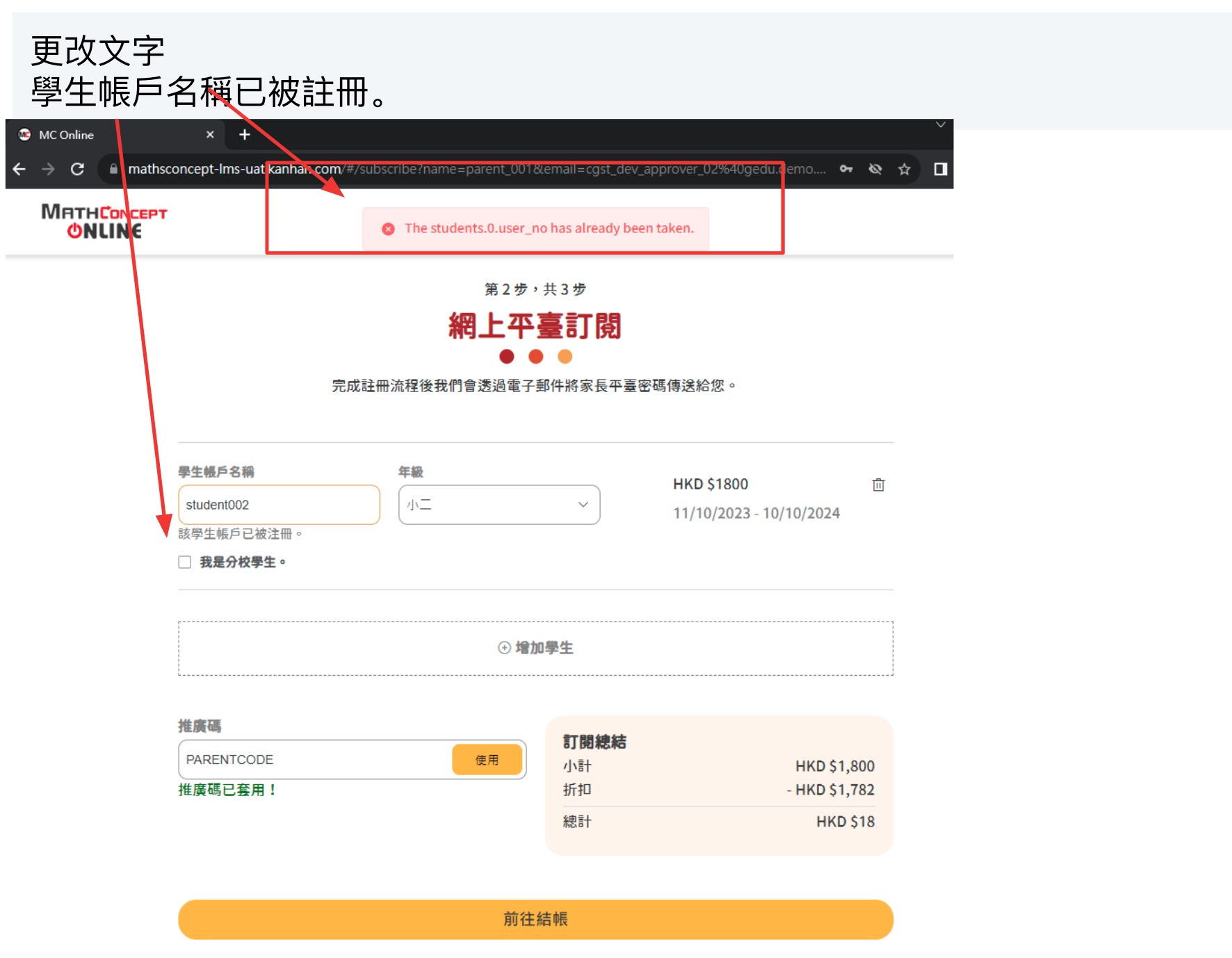1232x958 pixels.
Task: Close the MC Online tab
Action: pyautogui.click(x=210, y=135)
